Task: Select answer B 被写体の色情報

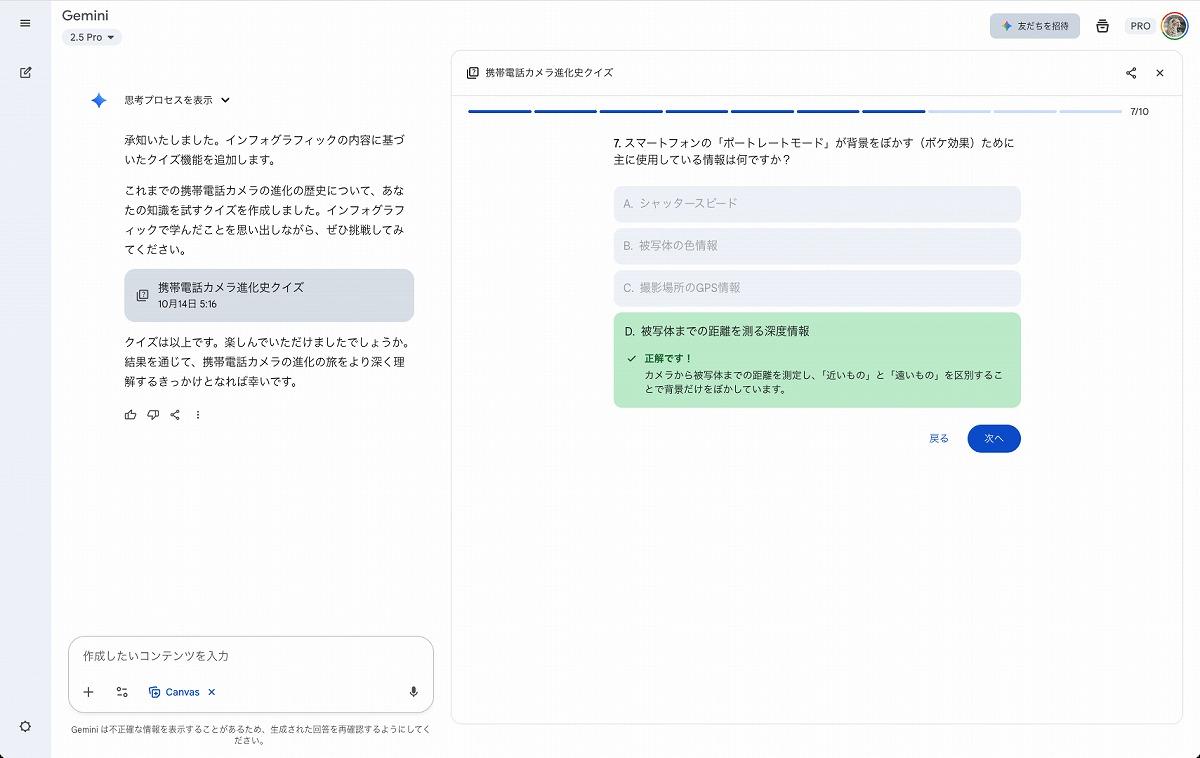Action: [x=816, y=246]
